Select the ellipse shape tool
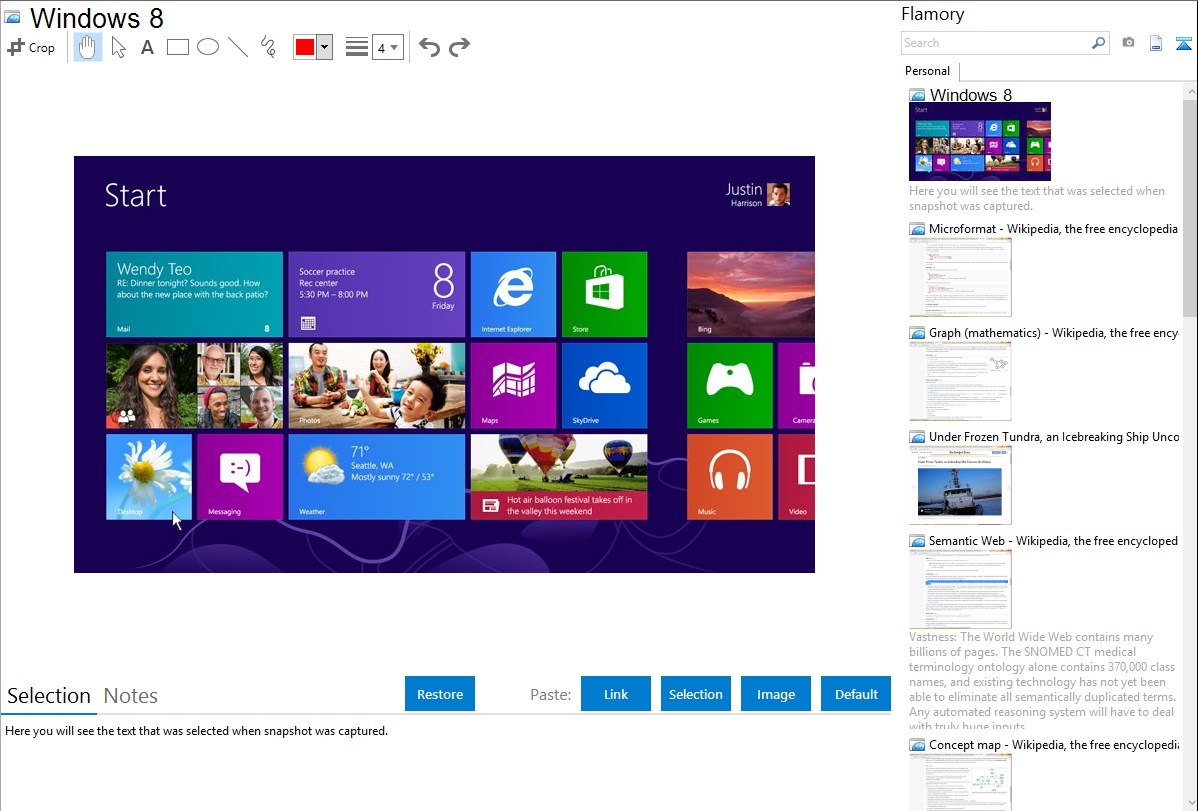Viewport: 1198px width, 811px height. tap(208, 47)
